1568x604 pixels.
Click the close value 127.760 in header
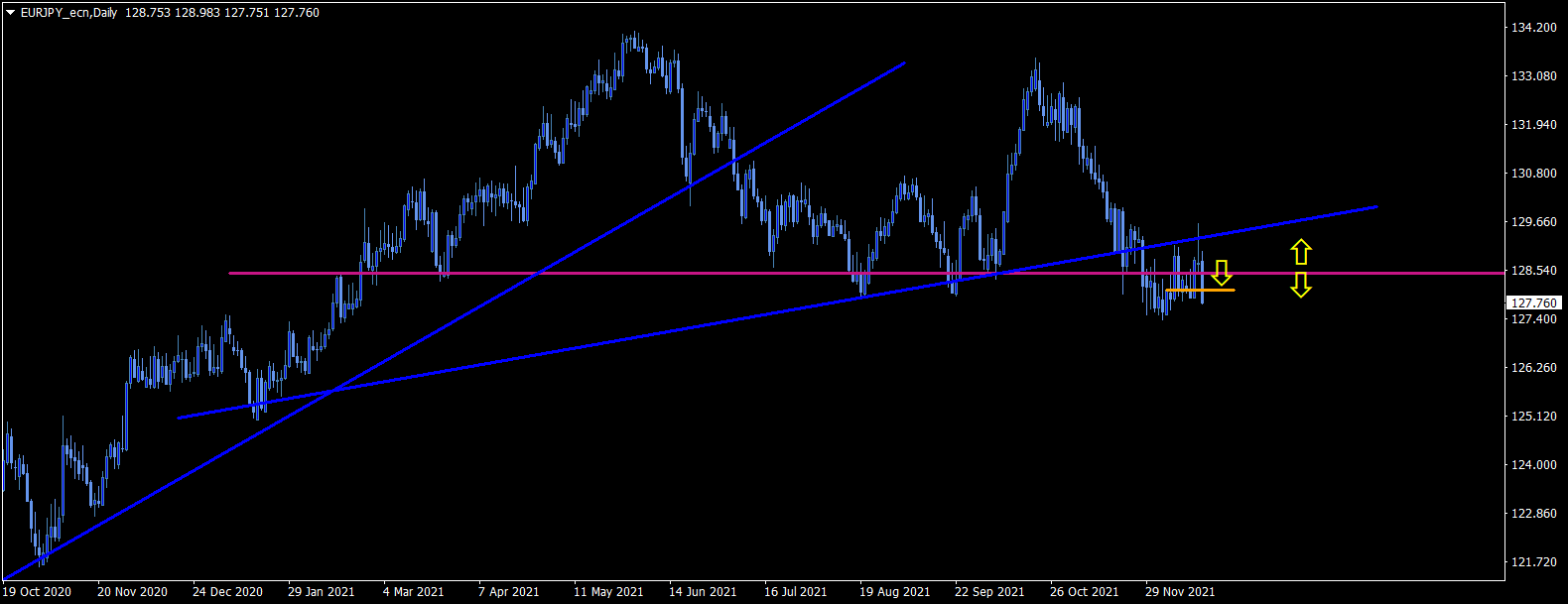(x=297, y=13)
